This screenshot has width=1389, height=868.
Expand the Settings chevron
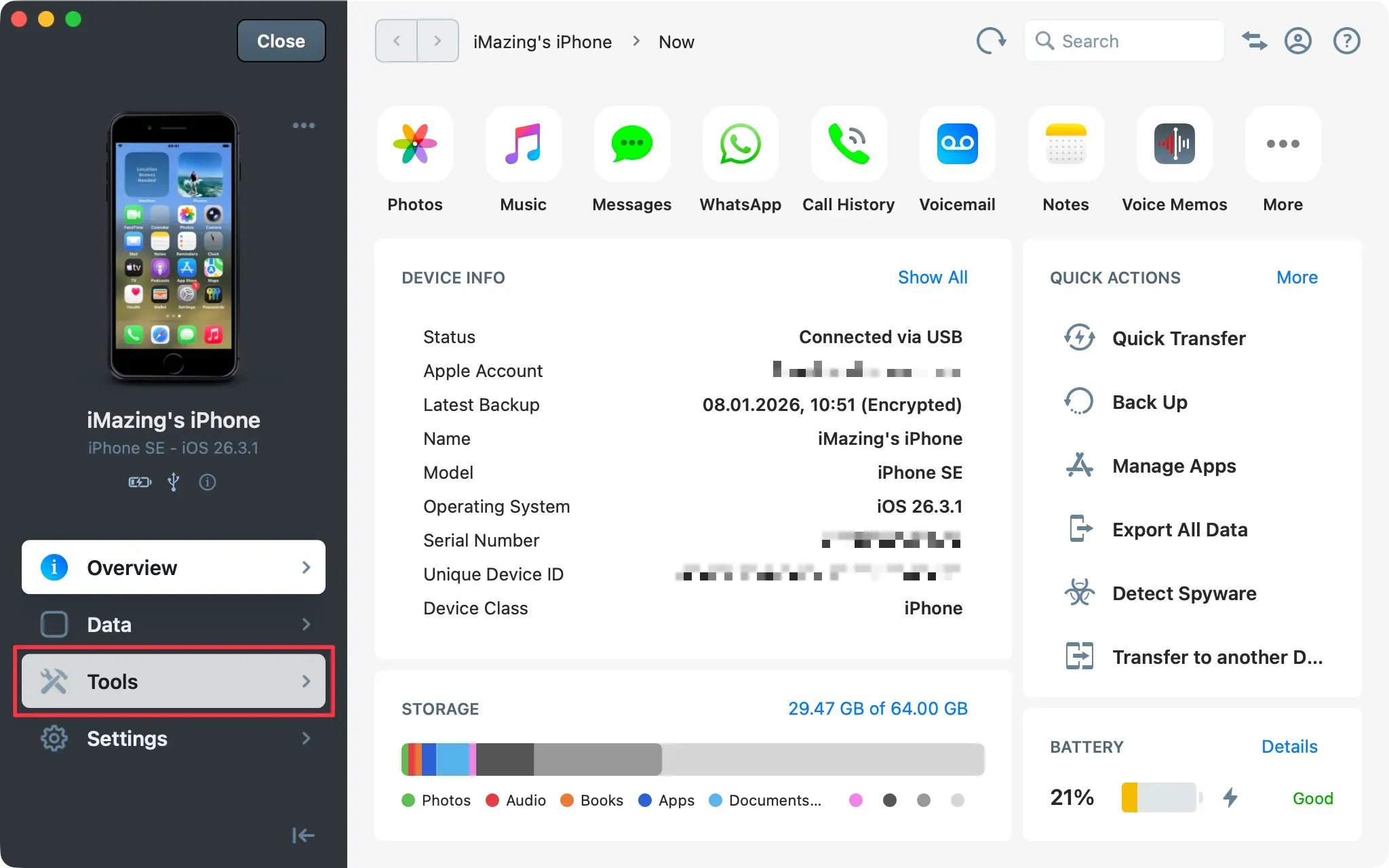click(x=307, y=738)
